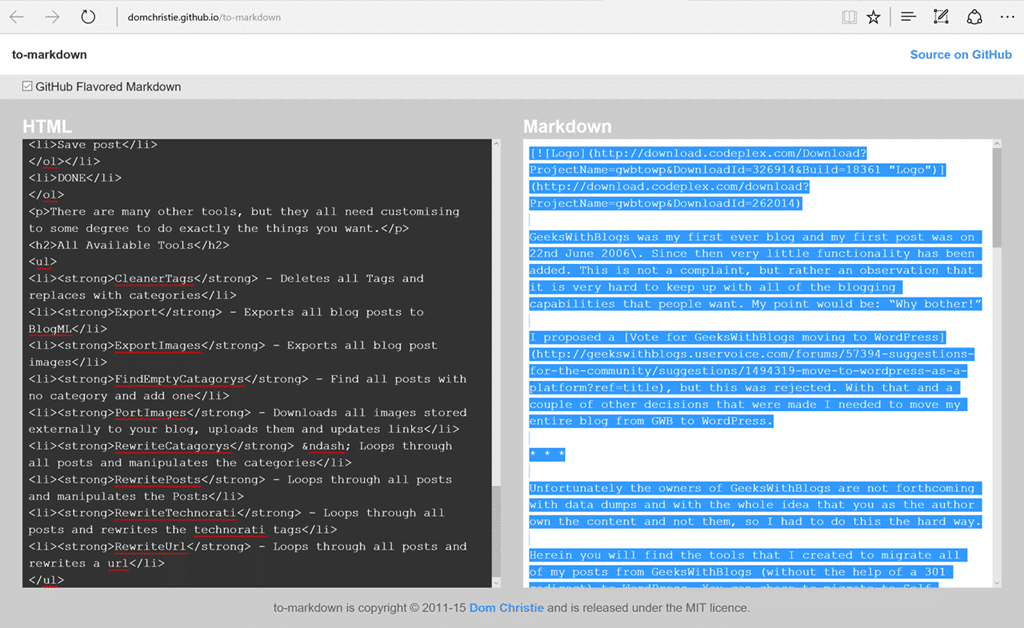Click the word PortImages in HTML editor
This screenshot has height=628, width=1024.
coord(150,413)
